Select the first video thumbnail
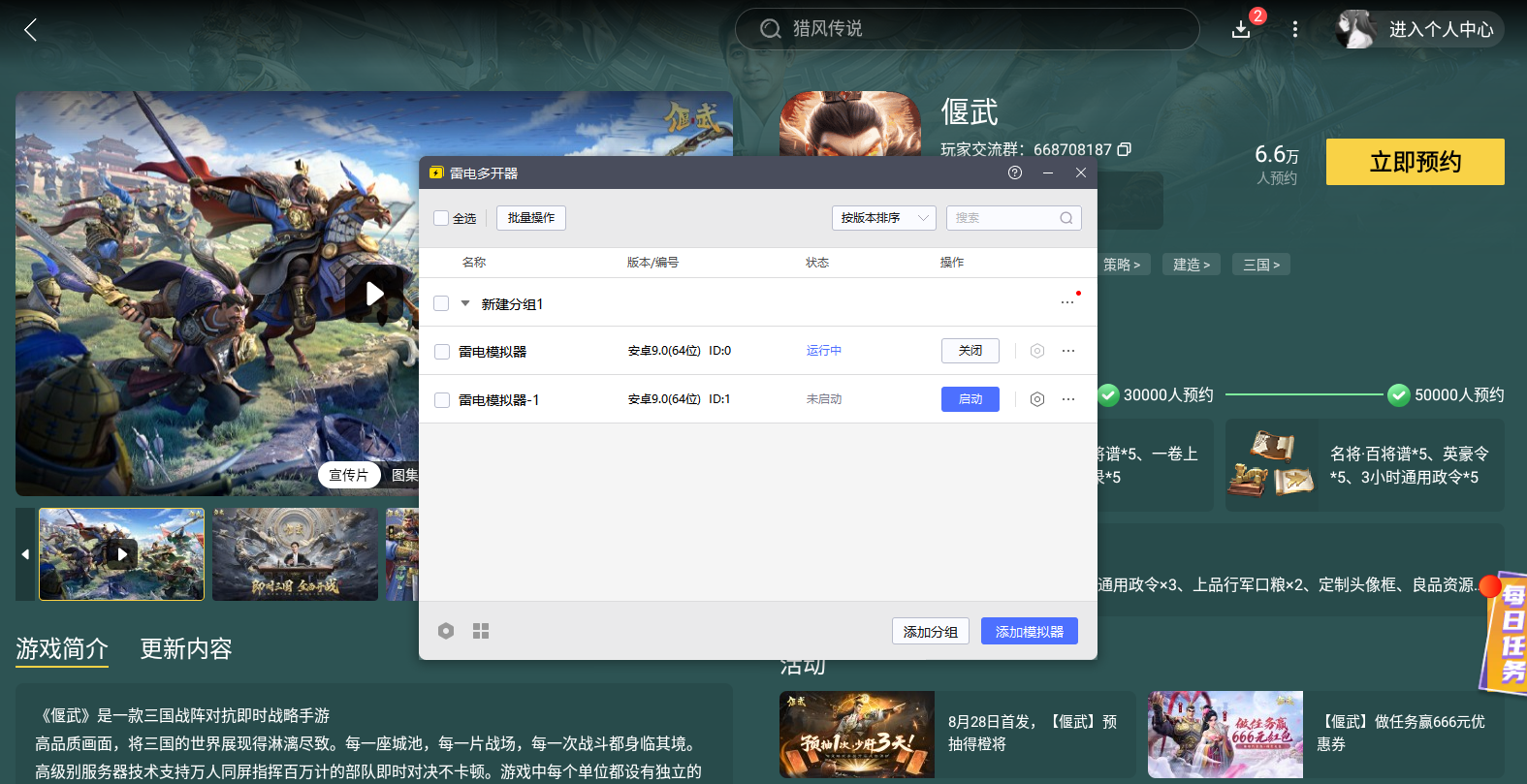The image size is (1527, 784). 122,554
